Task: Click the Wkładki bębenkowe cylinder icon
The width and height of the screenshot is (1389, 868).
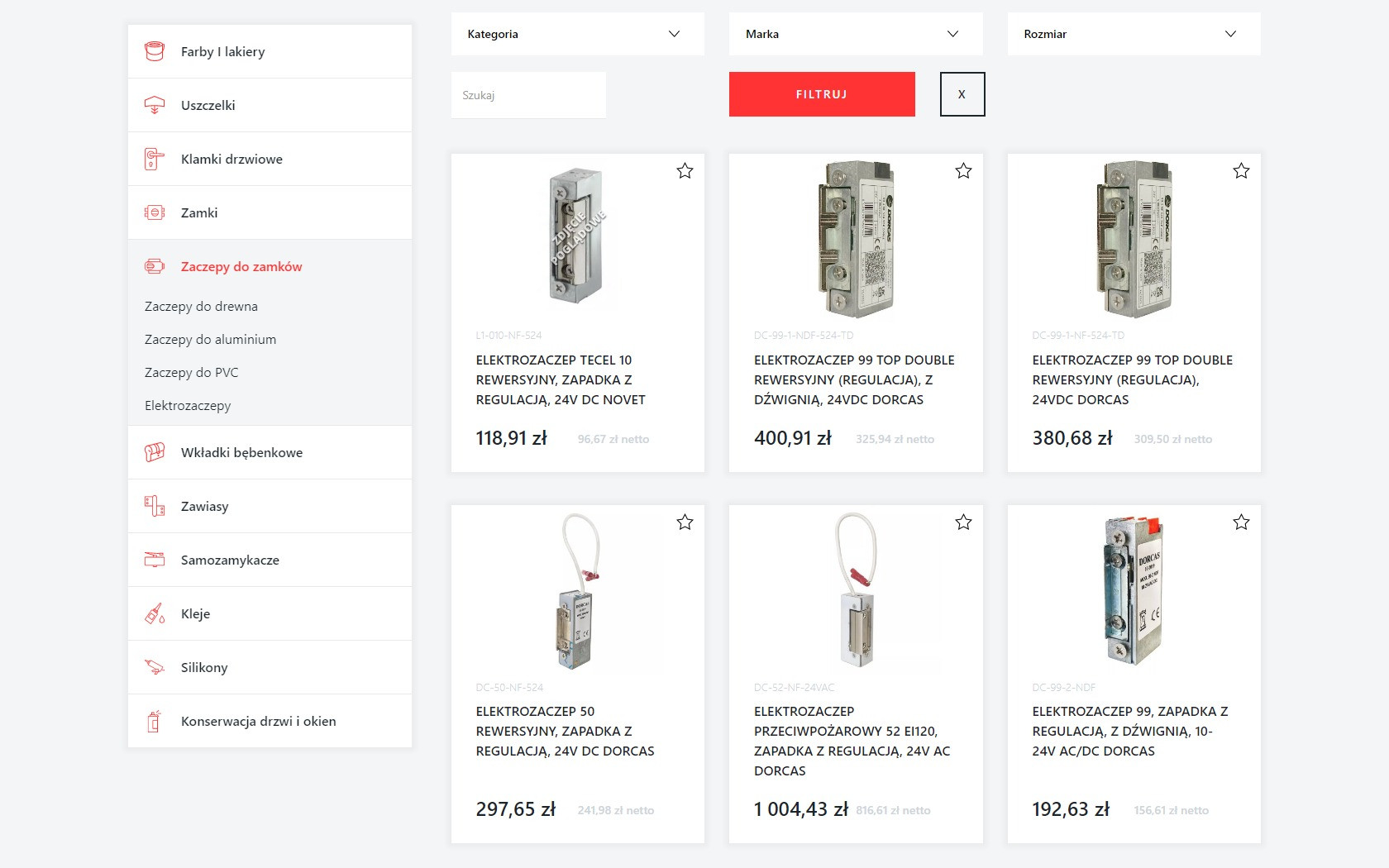Action: click(155, 452)
